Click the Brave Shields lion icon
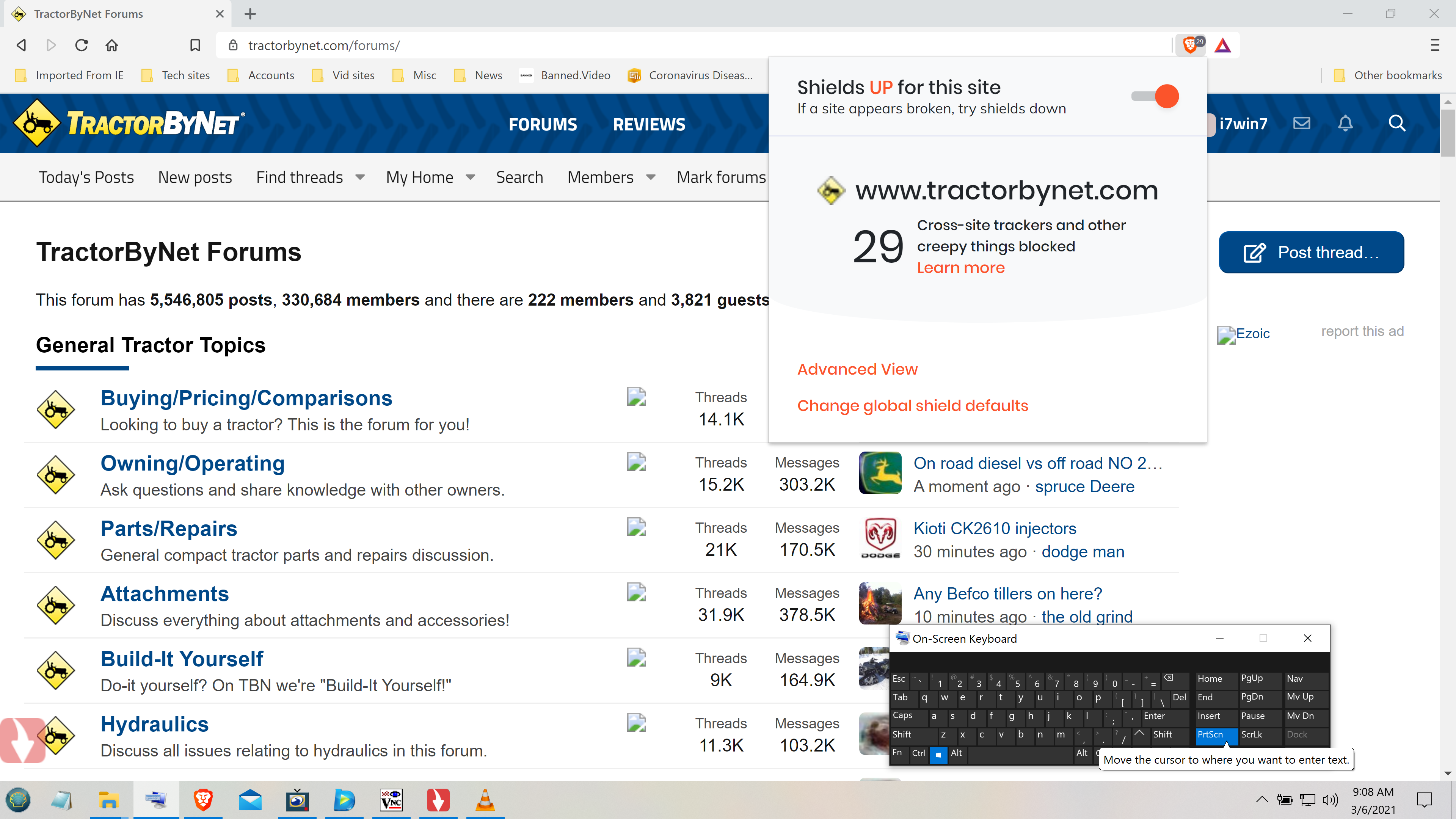 (1190, 45)
